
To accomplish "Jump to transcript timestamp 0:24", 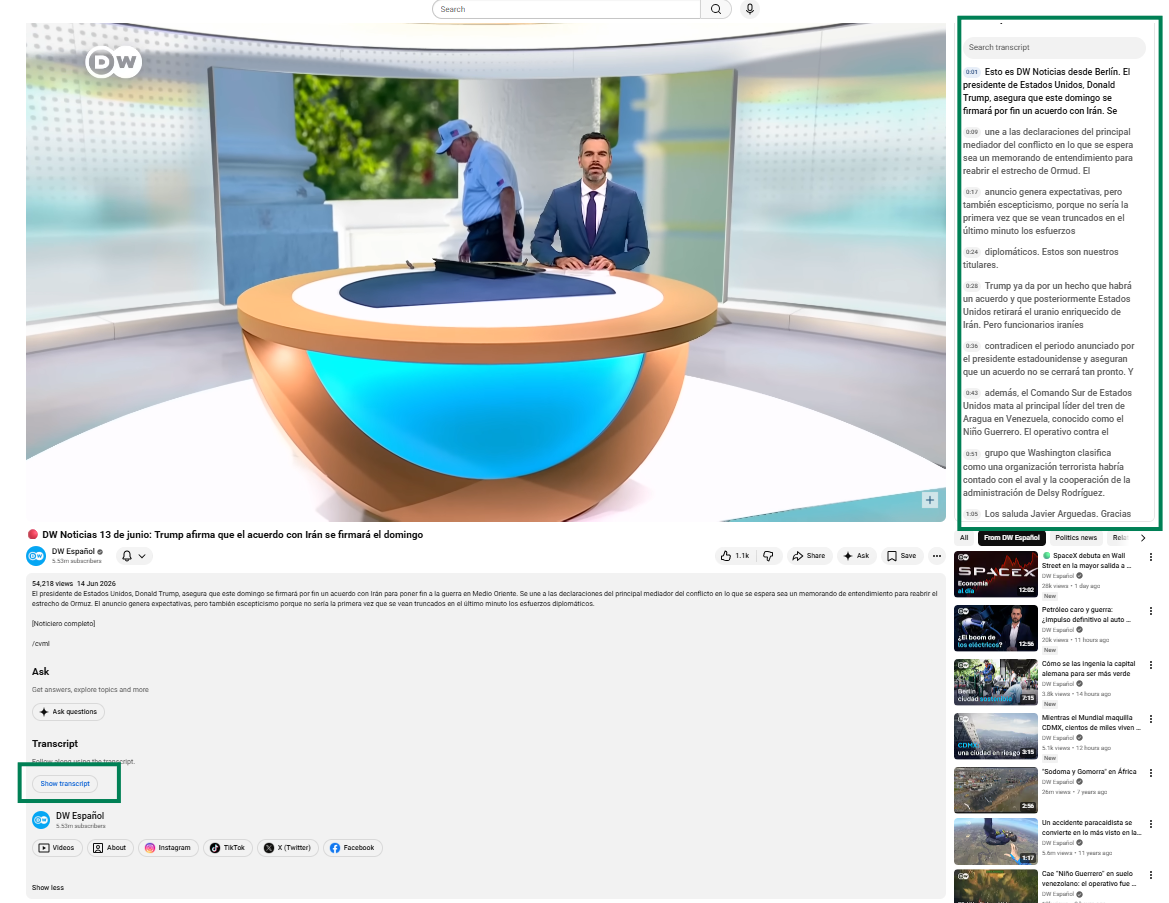I will (971, 252).
